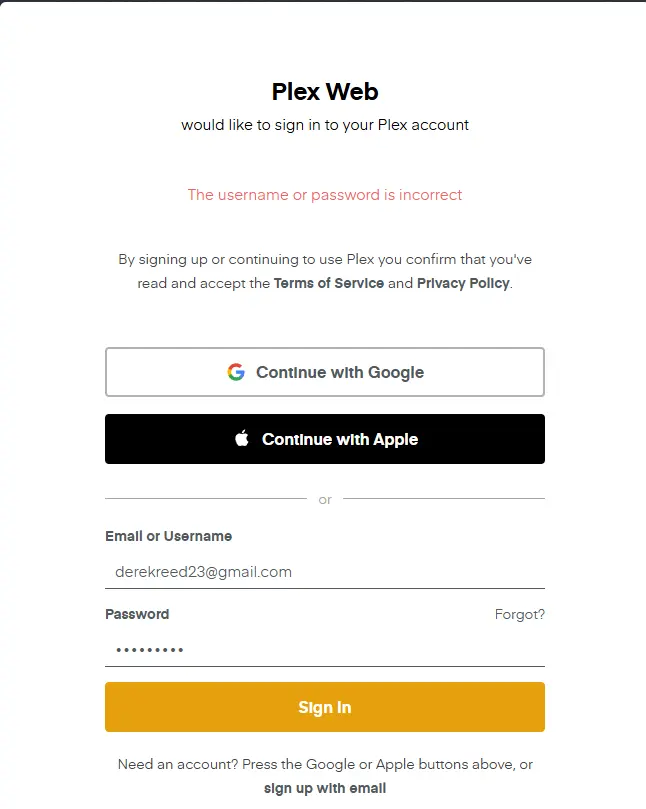
Task: Click the Email or Username label
Action: (169, 537)
